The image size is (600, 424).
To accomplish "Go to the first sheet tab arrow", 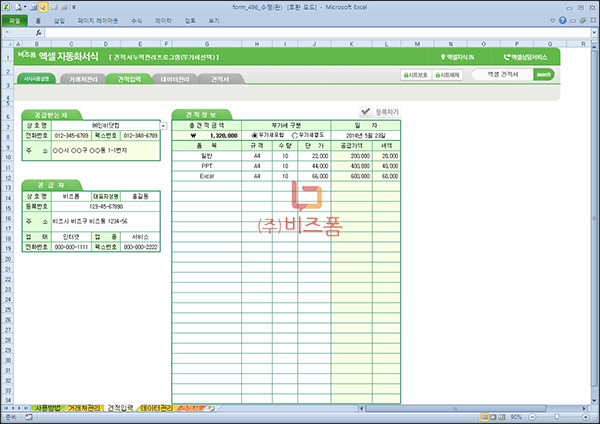I will [x=6, y=408].
